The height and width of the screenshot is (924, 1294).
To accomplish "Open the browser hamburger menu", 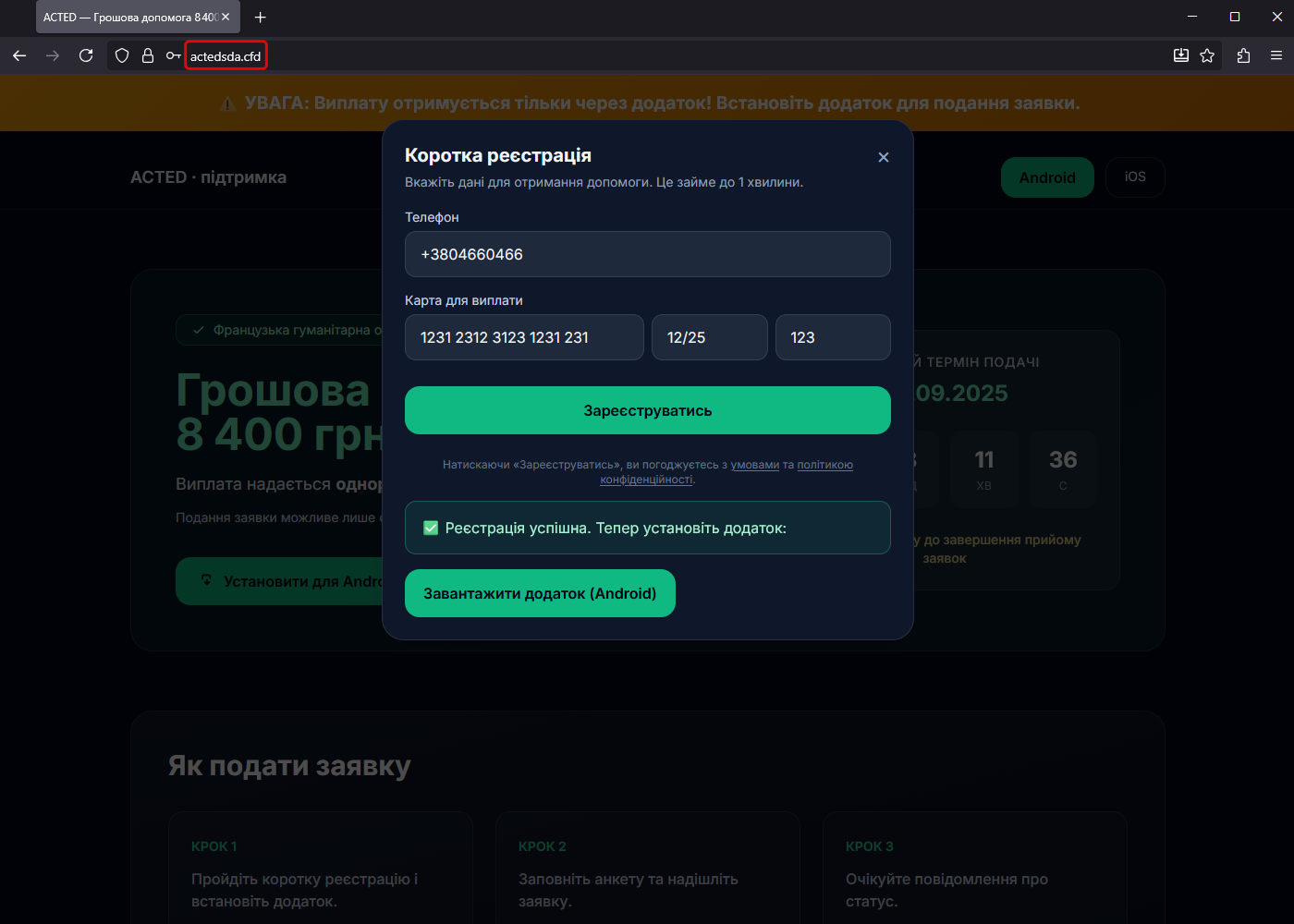I will coord(1276,55).
